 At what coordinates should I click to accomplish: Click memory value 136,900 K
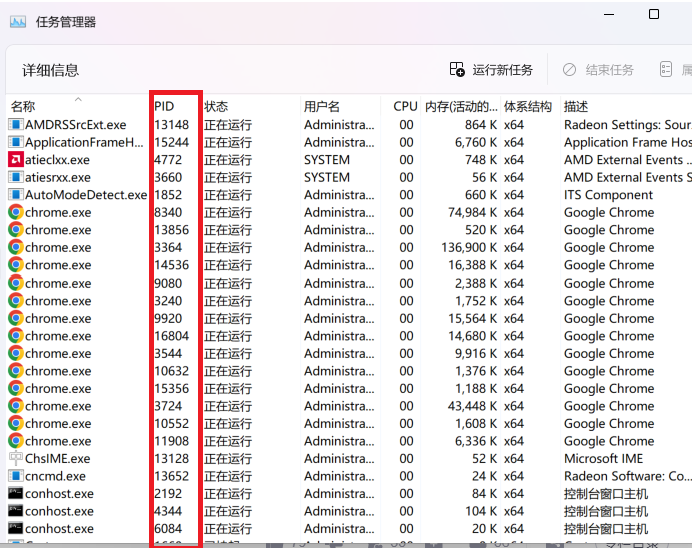tap(469, 248)
